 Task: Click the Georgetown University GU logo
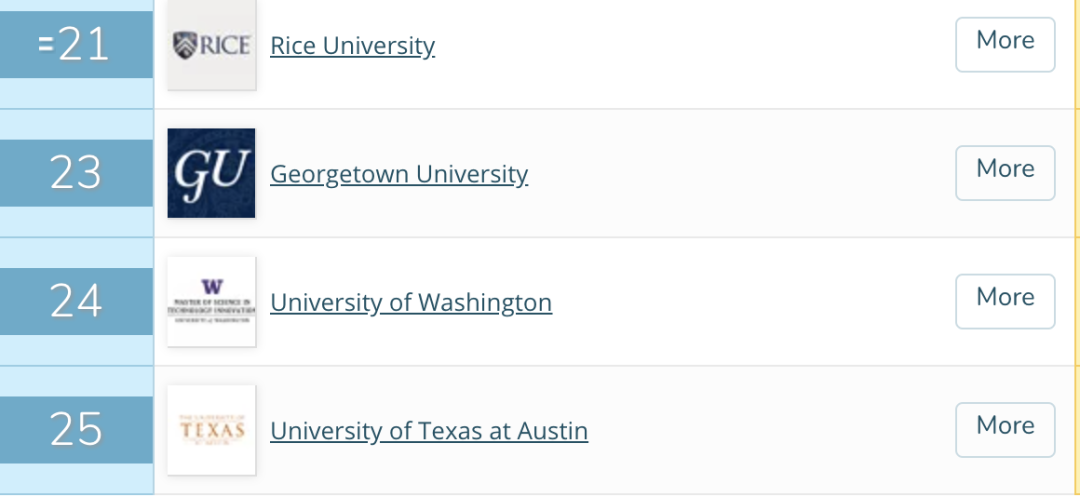(x=211, y=173)
